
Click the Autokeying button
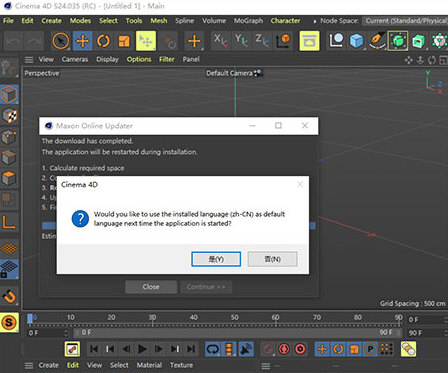point(284,349)
